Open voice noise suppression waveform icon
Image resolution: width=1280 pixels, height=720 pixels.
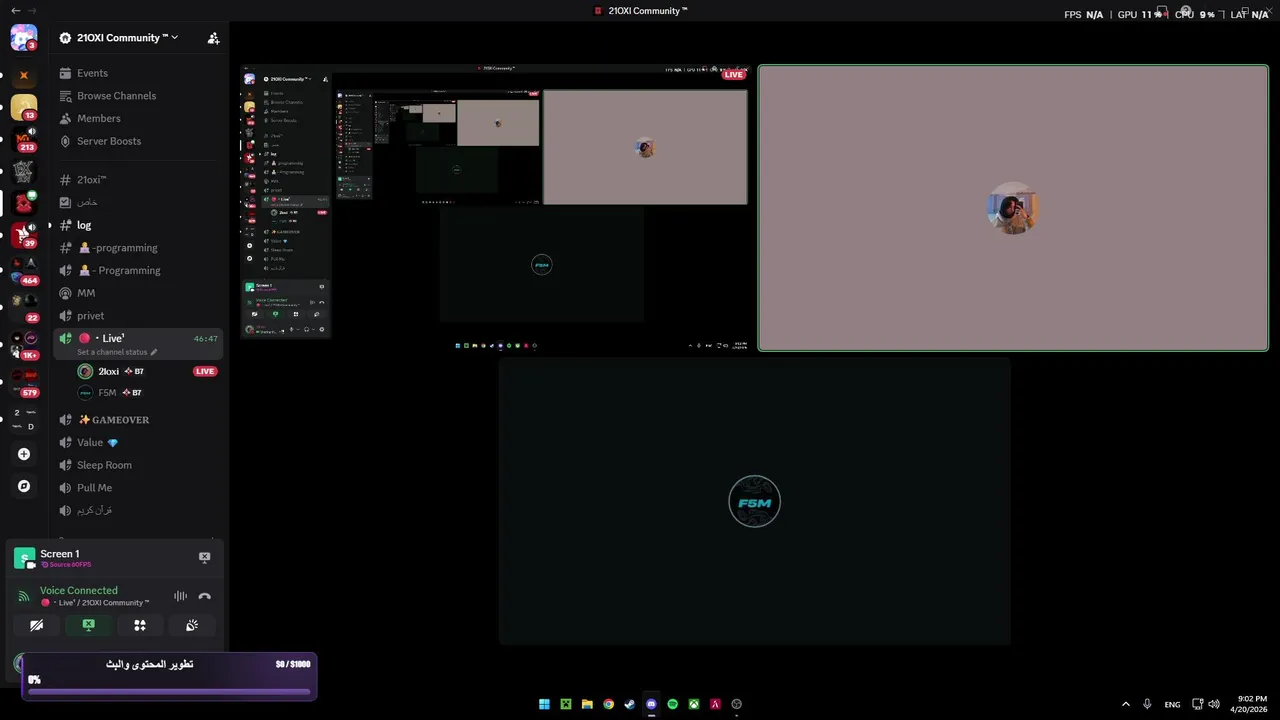(180, 596)
